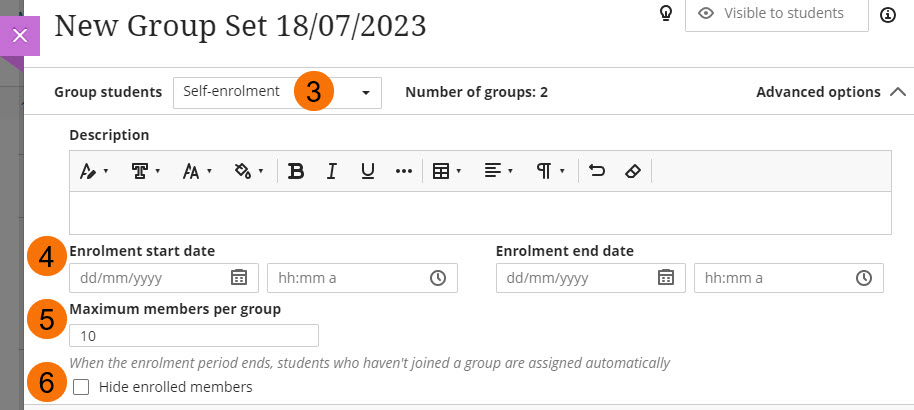This screenshot has width=914, height=410.
Task: Open the Self-enrolment group students dropdown
Action: [x=277, y=93]
